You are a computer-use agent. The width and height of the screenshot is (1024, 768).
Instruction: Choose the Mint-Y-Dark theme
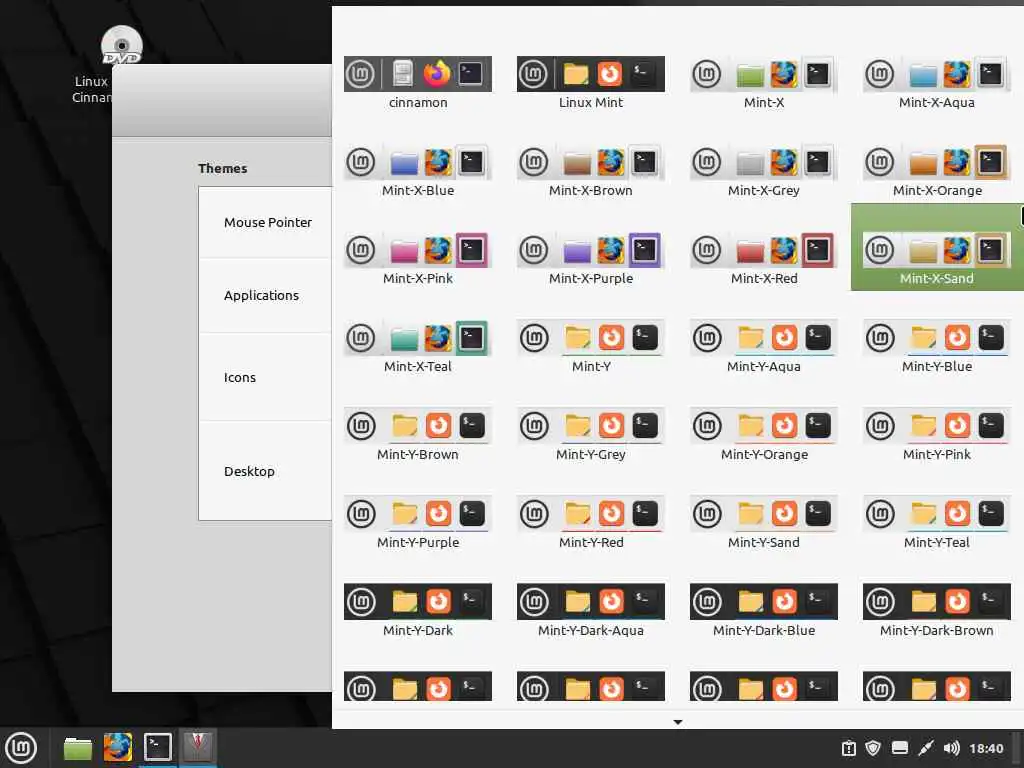(x=417, y=611)
